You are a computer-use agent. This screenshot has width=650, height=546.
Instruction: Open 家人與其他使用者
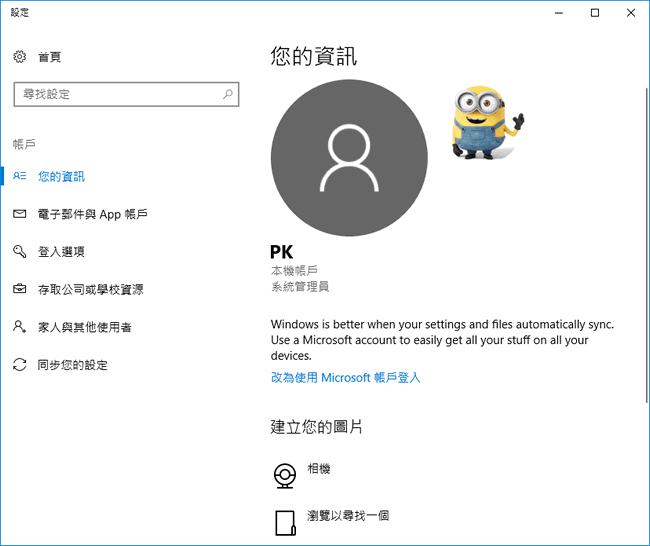(85, 327)
